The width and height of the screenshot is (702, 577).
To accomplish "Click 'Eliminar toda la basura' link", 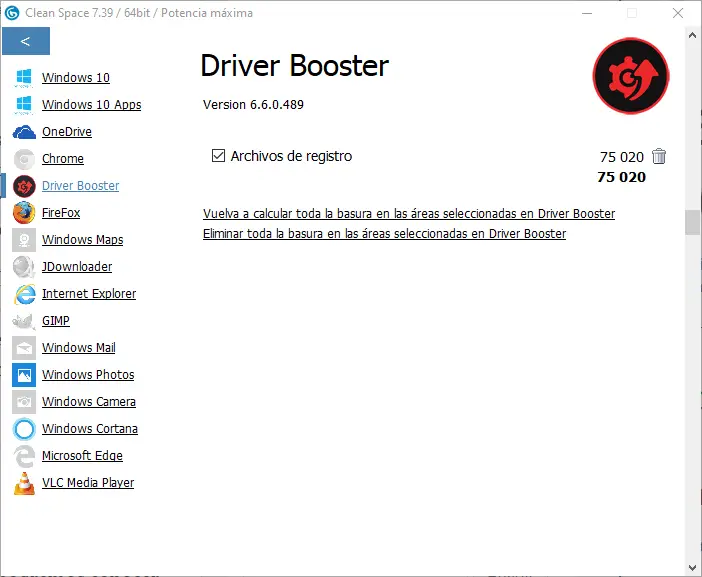I will pyautogui.click(x=384, y=234).
